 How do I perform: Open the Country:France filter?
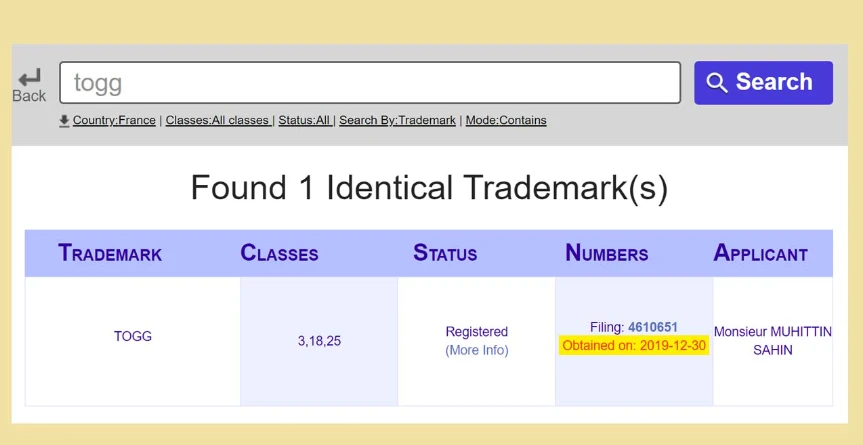(x=114, y=120)
